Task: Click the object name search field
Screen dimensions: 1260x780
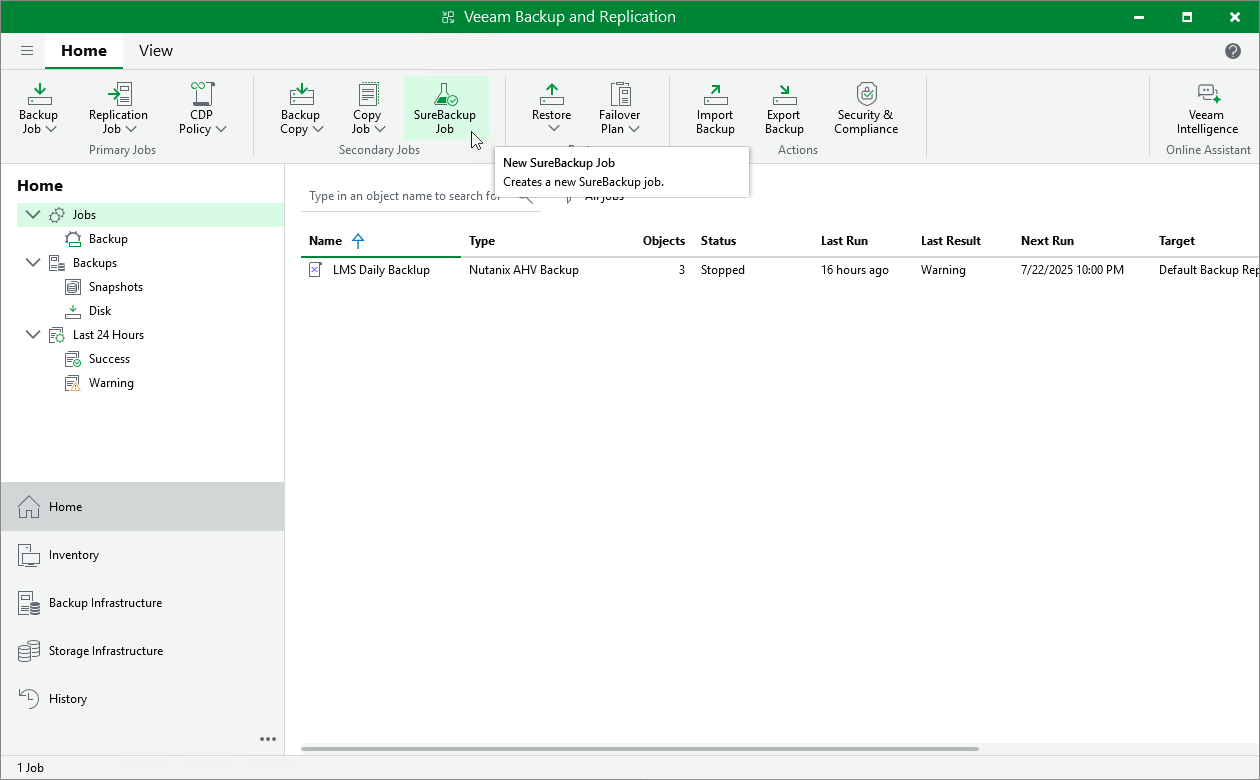Action: coord(410,195)
